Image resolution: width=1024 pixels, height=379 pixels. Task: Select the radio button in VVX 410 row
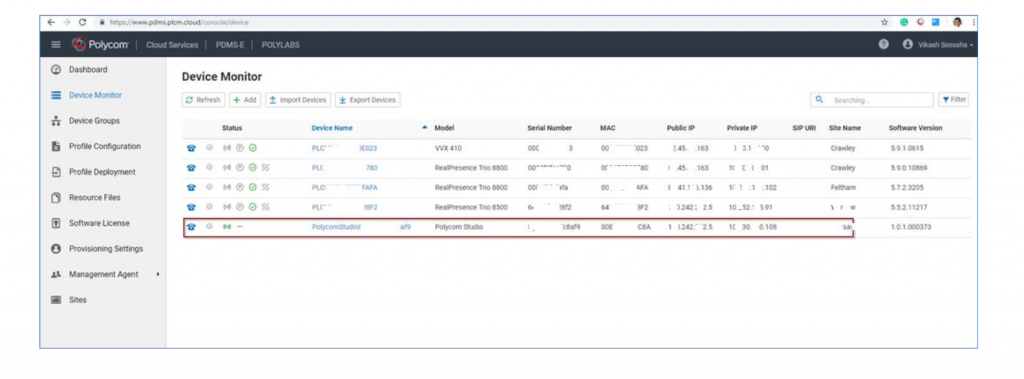coord(209,148)
